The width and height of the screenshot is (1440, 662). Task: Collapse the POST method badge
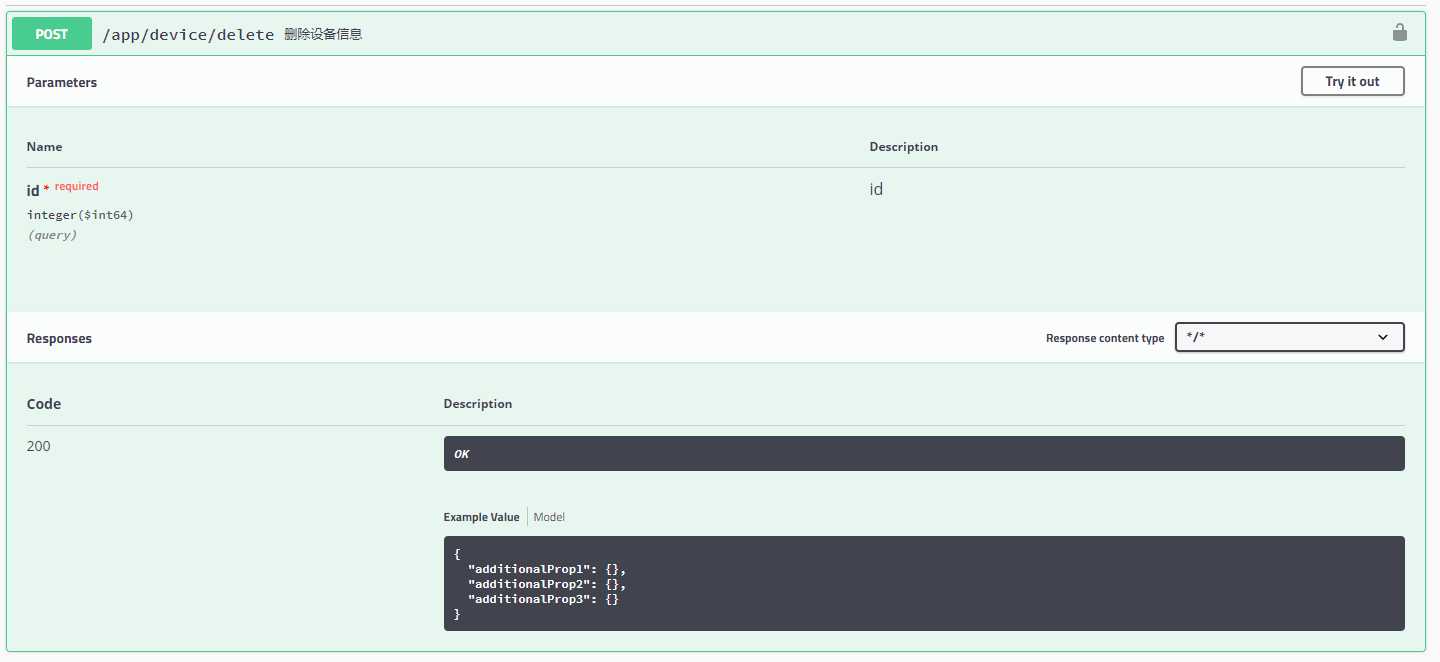[52, 34]
